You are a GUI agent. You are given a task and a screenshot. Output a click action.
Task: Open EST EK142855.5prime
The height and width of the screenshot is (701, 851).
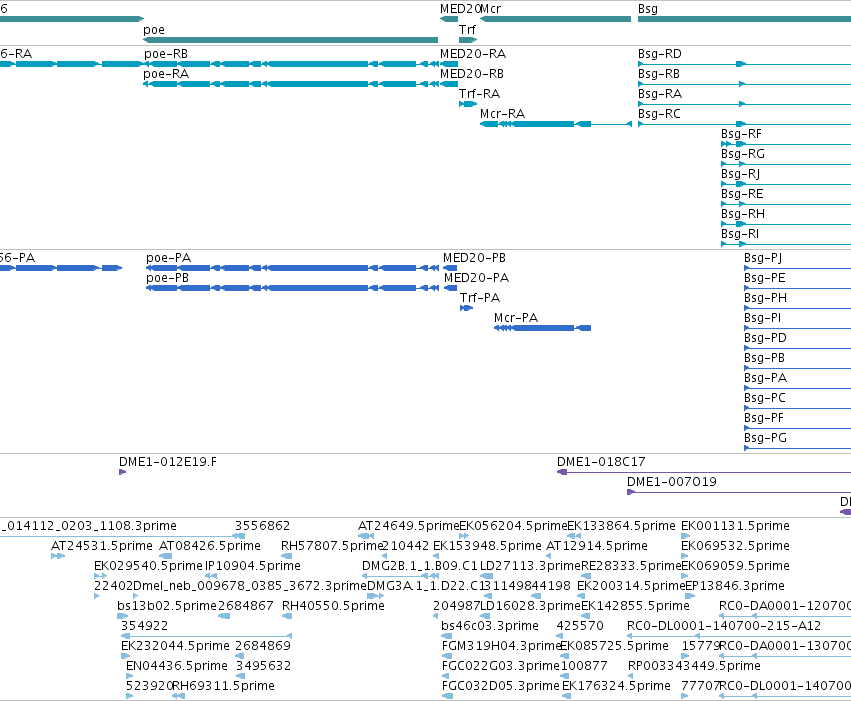pos(636,606)
